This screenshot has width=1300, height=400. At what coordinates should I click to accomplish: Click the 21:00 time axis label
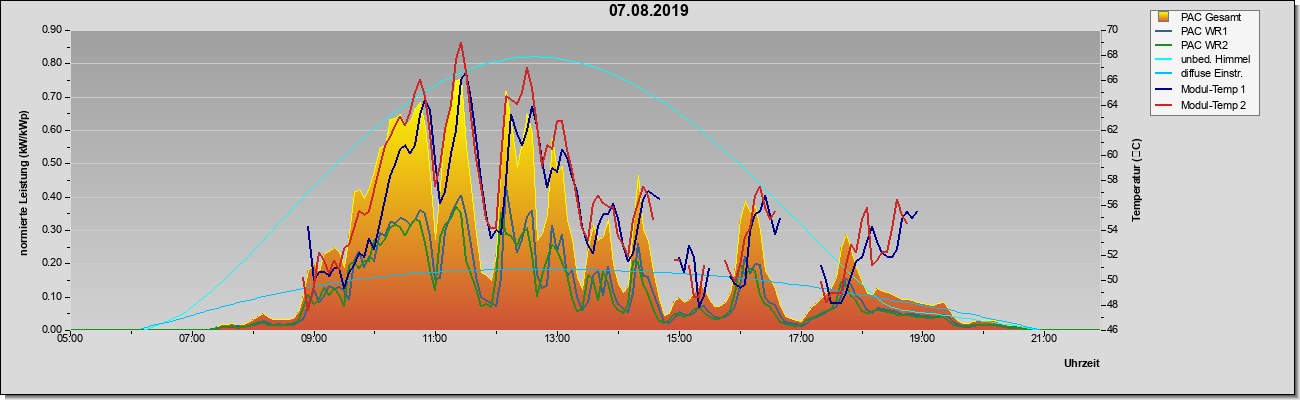tap(1043, 338)
